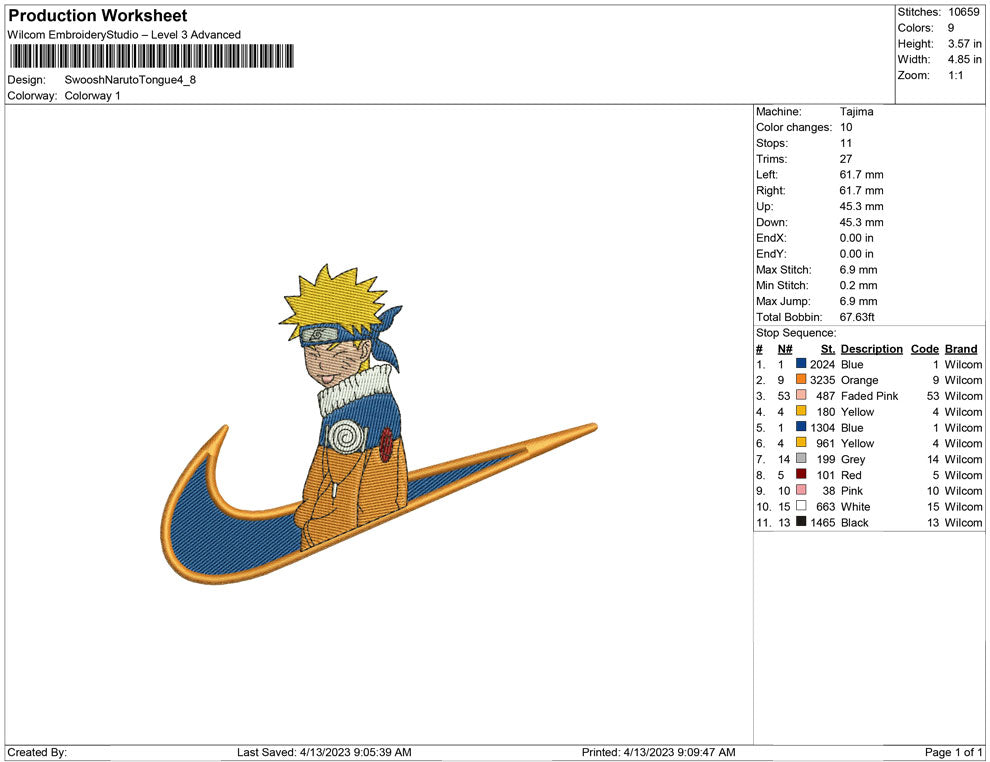Click the Blue 1304 color swatch
Screen dimensions: 990x762
point(801,427)
